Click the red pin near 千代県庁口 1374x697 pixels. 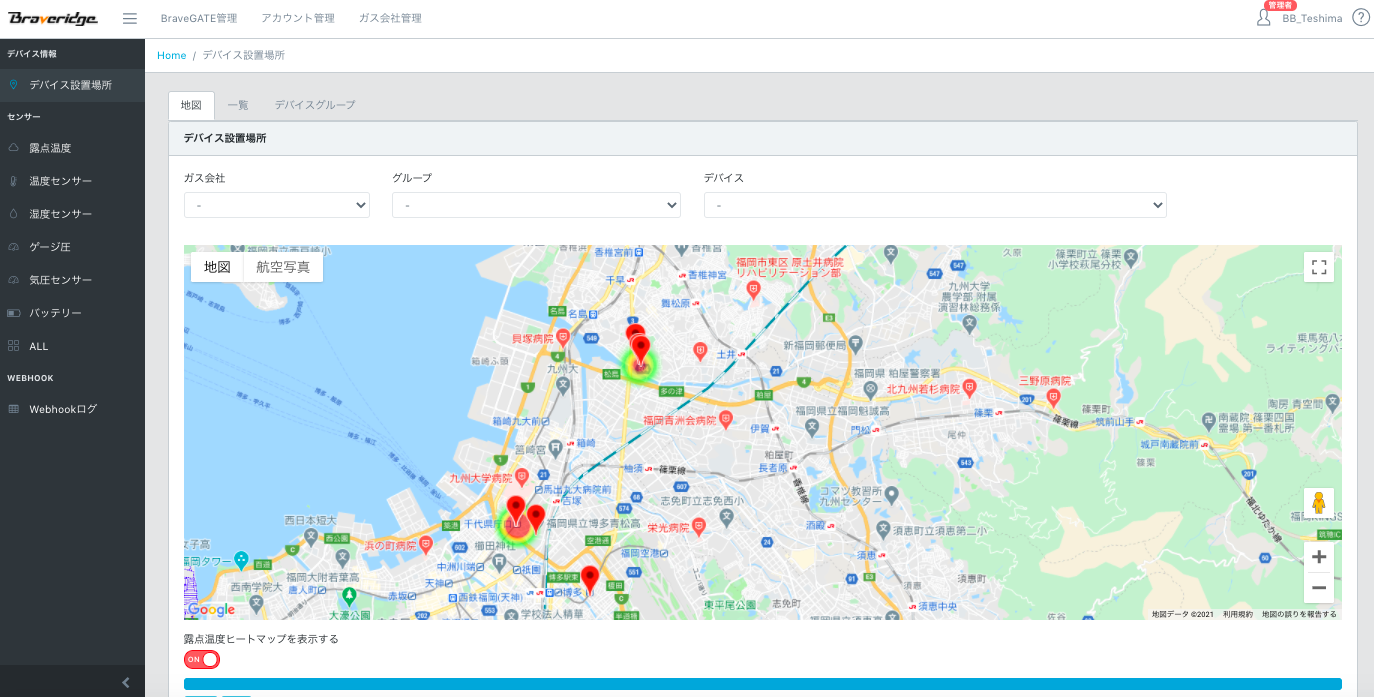click(x=516, y=509)
